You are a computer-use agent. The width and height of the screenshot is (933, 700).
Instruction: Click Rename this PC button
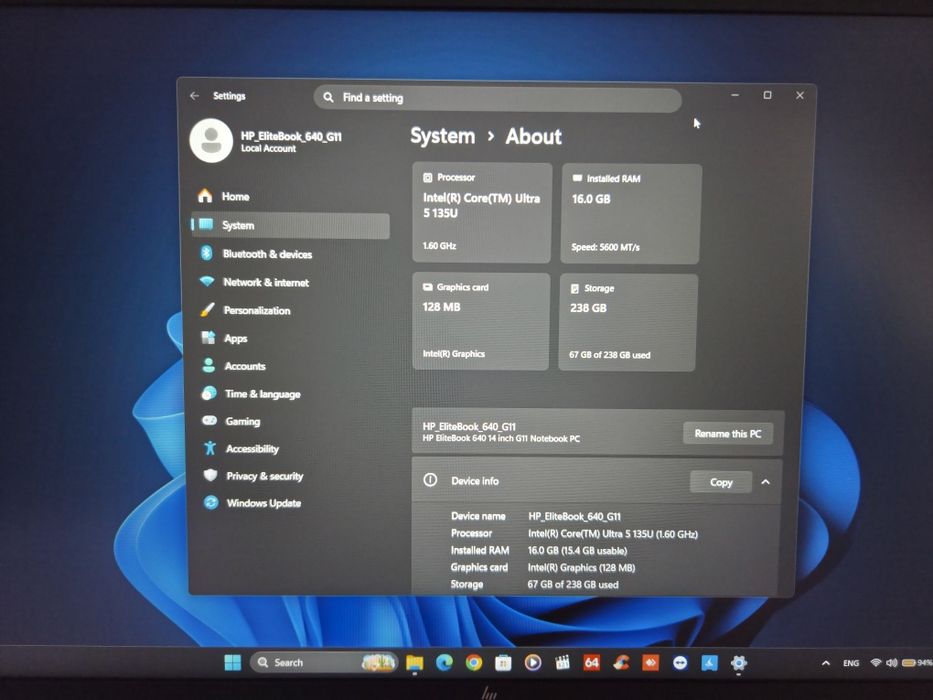click(x=728, y=434)
